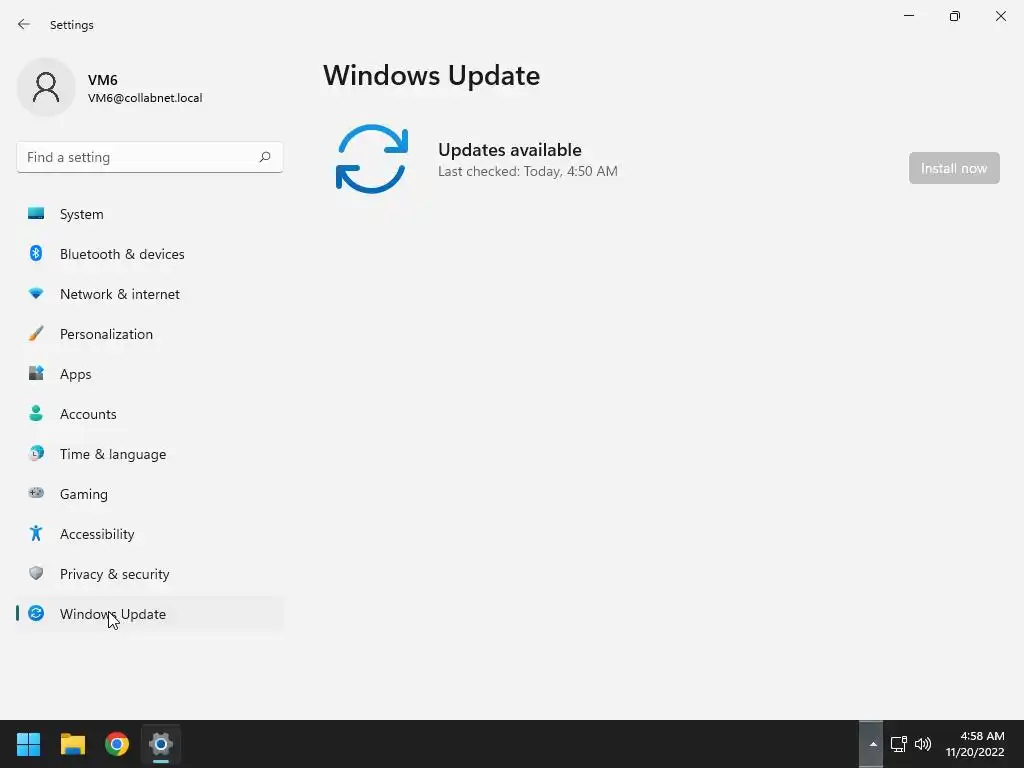Open Google Chrome from the taskbar
This screenshot has width=1024, height=768.
coord(117,744)
